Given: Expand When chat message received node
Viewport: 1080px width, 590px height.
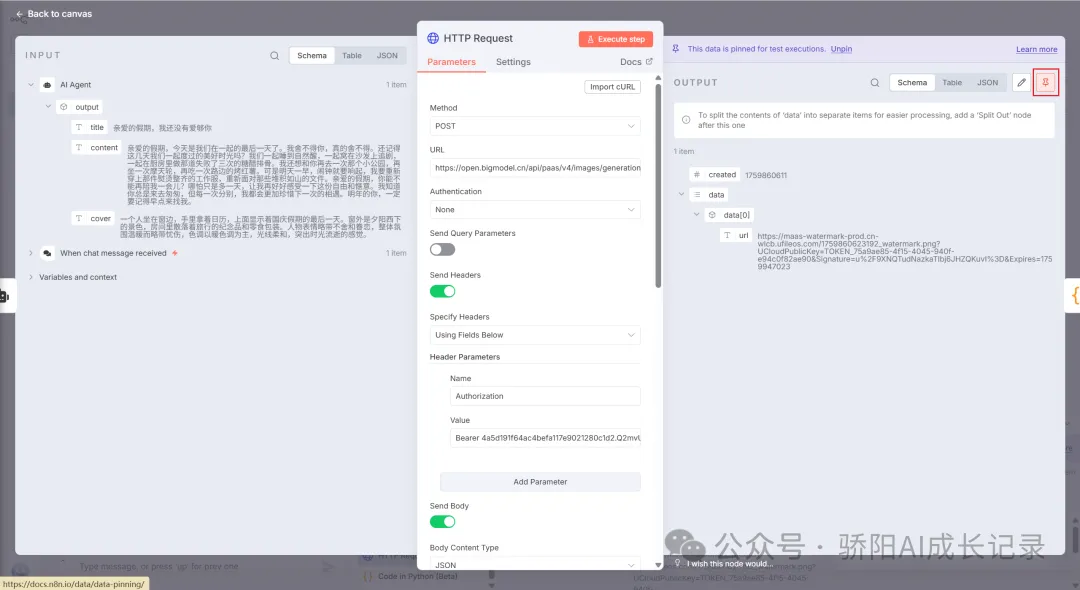Looking at the screenshot, I should (31, 253).
